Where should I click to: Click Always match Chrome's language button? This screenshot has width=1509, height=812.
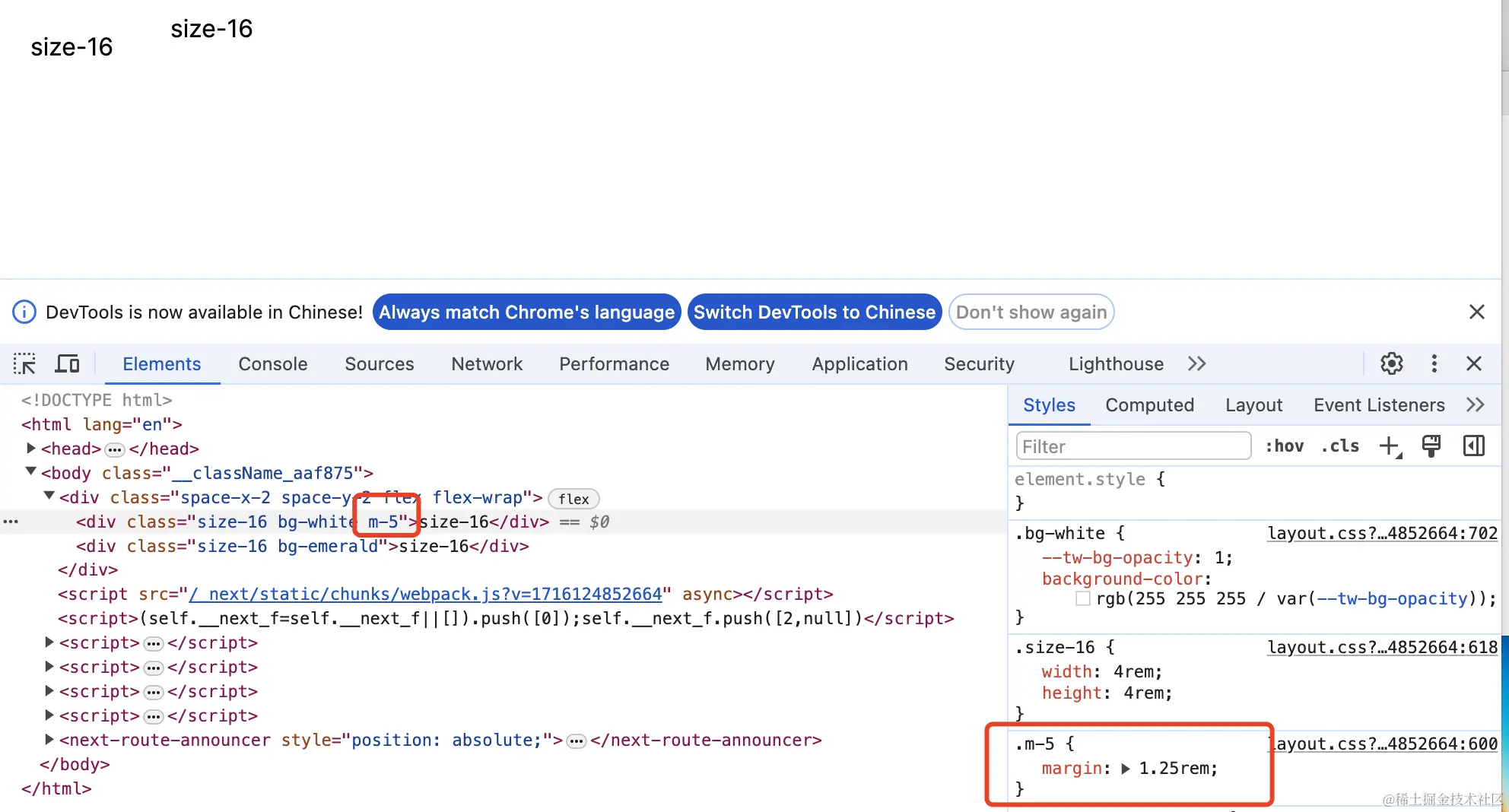pyautogui.click(x=527, y=312)
